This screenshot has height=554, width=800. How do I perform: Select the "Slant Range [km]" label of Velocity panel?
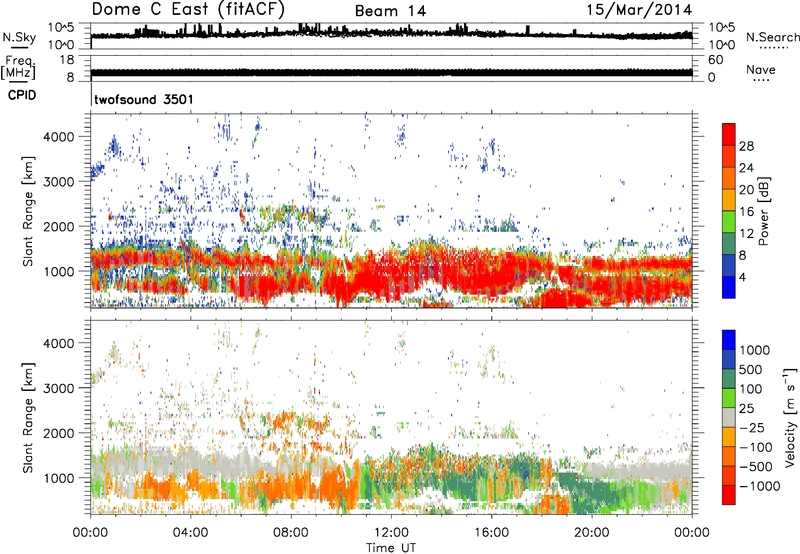pyautogui.click(x=28, y=418)
